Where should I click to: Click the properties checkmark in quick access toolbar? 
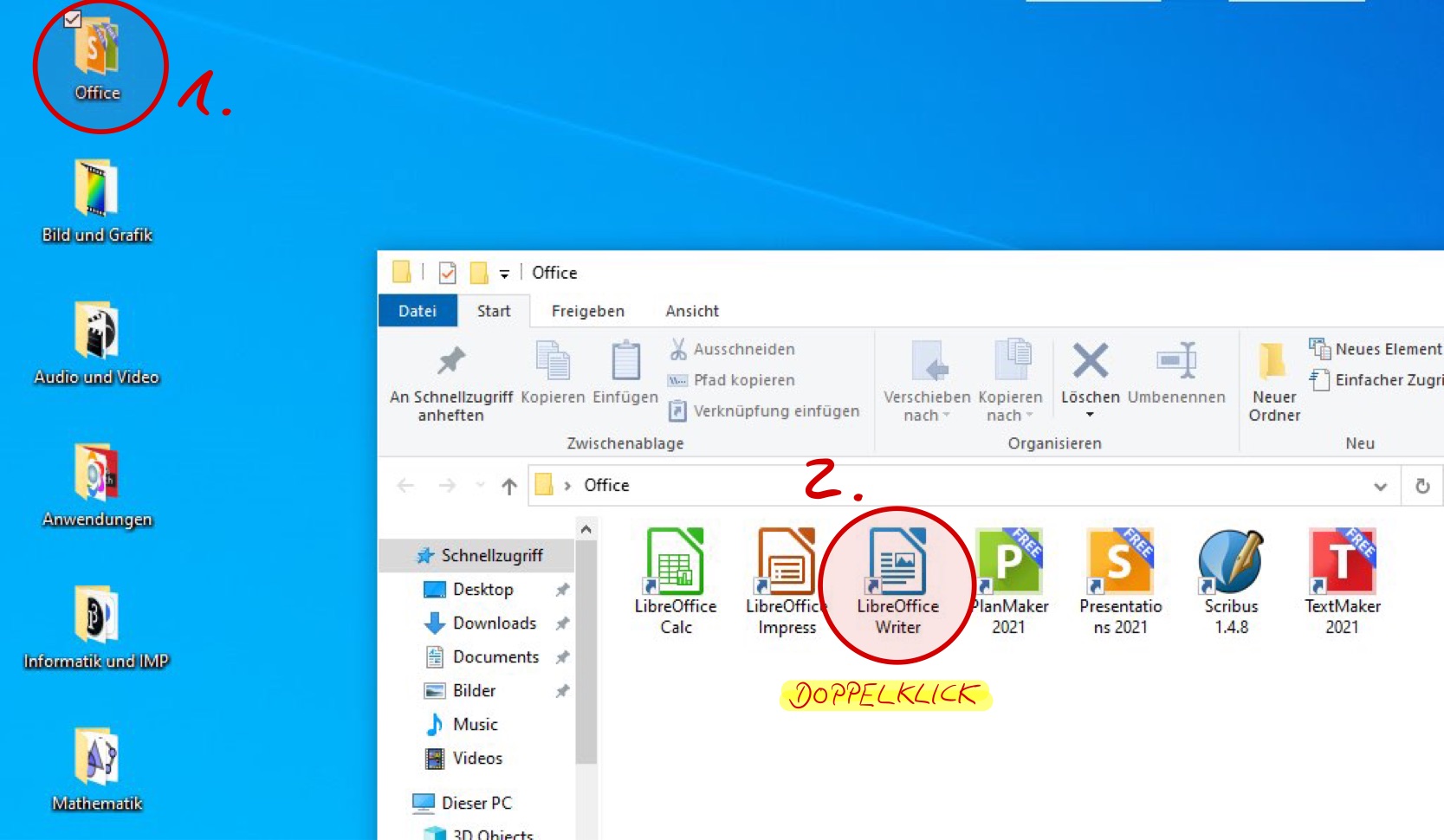pyautogui.click(x=447, y=273)
